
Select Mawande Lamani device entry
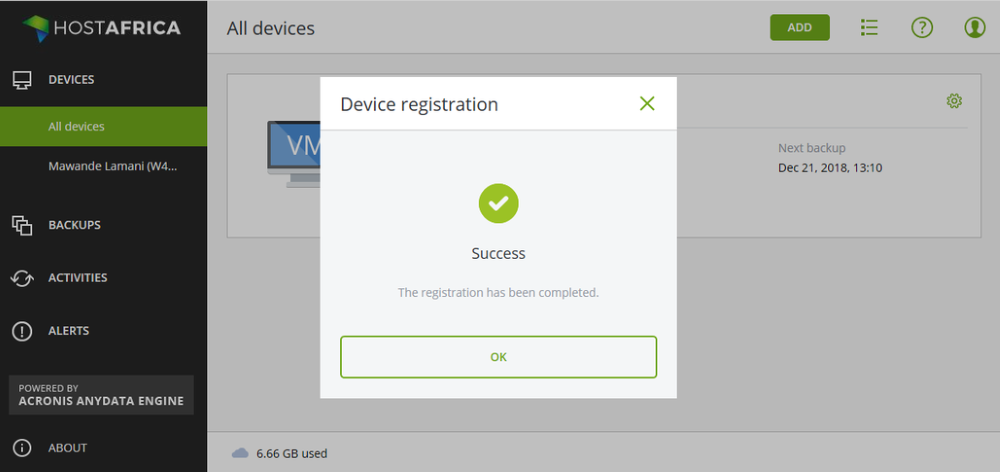pyautogui.click(x=112, y=166)
